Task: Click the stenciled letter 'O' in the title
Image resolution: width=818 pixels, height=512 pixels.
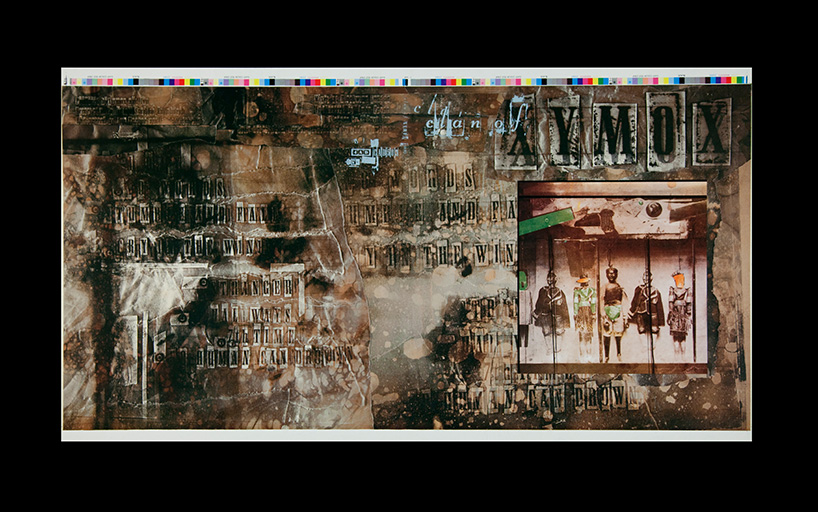Action: tap(664, 130)
